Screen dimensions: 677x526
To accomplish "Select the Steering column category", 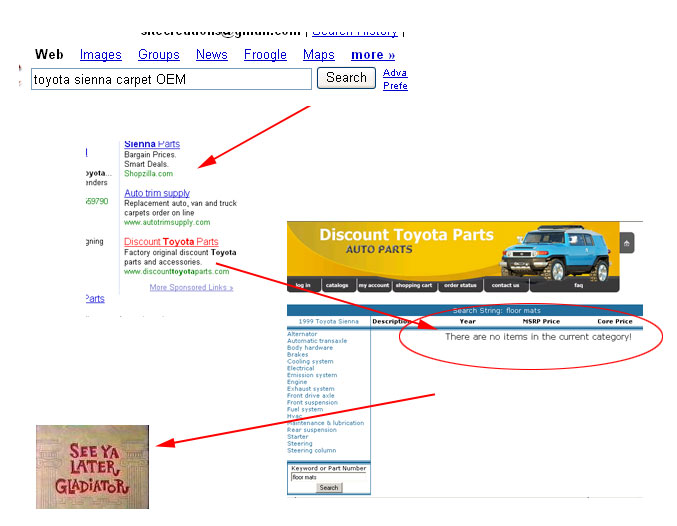I will 312,451.
